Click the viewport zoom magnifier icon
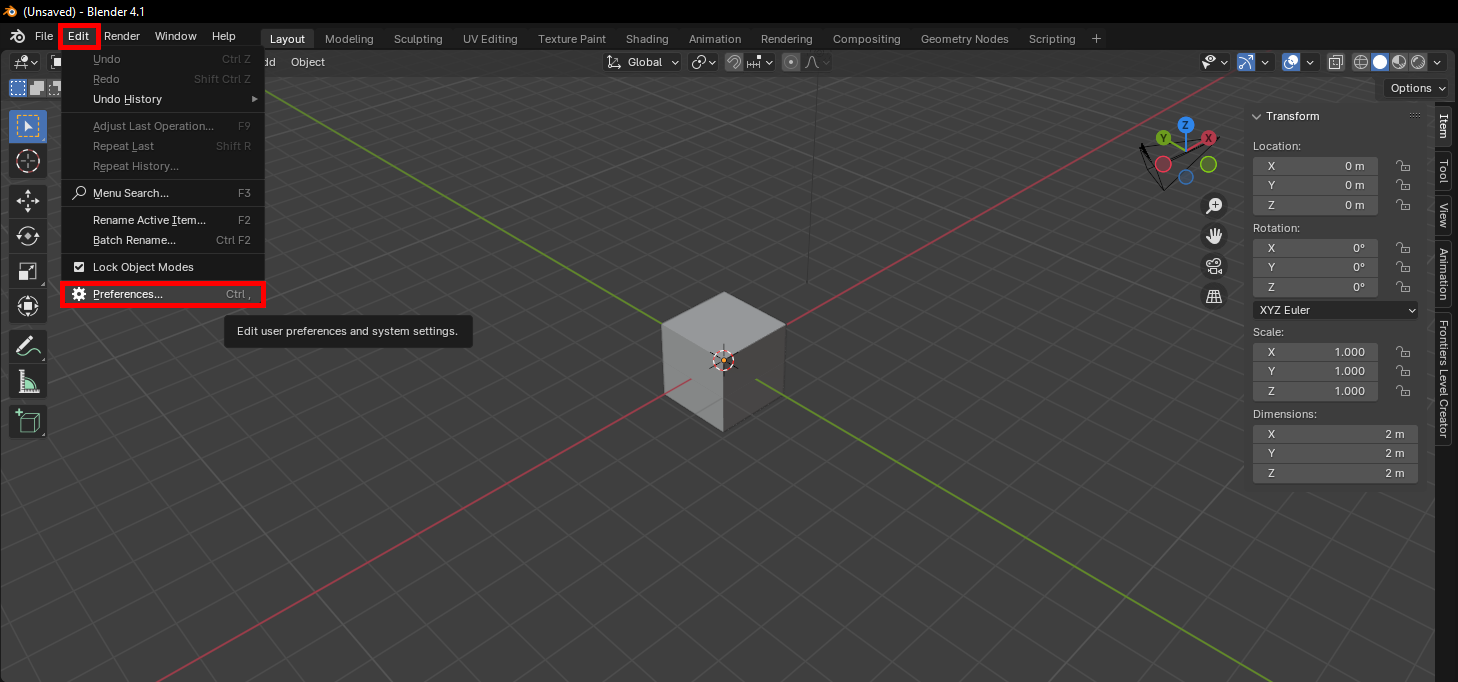 pyautogui.click(x=1214, y=205)
